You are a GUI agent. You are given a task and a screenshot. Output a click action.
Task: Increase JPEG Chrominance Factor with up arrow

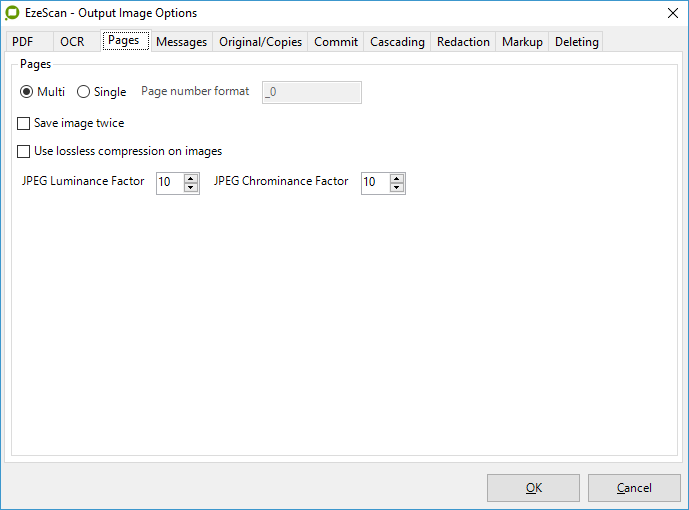click(x=397, y=178)
